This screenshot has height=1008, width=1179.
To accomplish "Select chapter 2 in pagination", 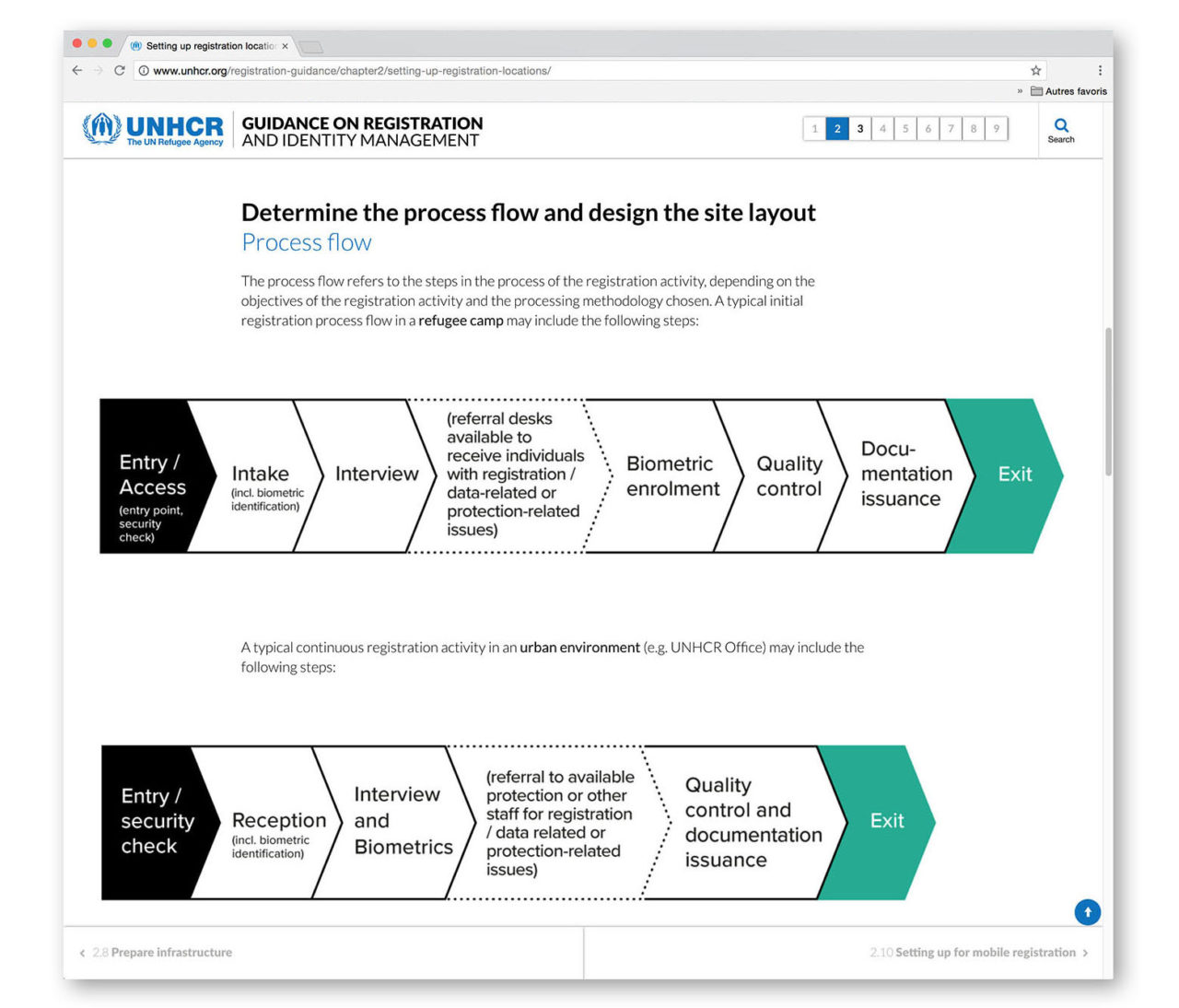I will click(837, 129).
